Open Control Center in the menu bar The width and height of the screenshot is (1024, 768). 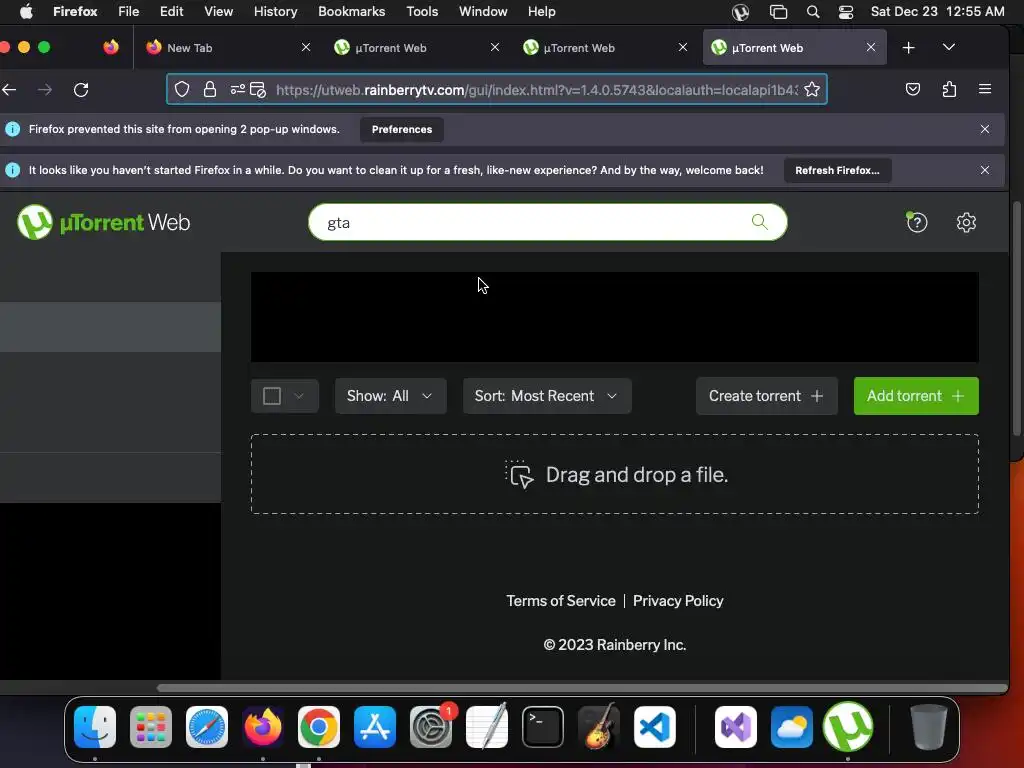point(846,12)
